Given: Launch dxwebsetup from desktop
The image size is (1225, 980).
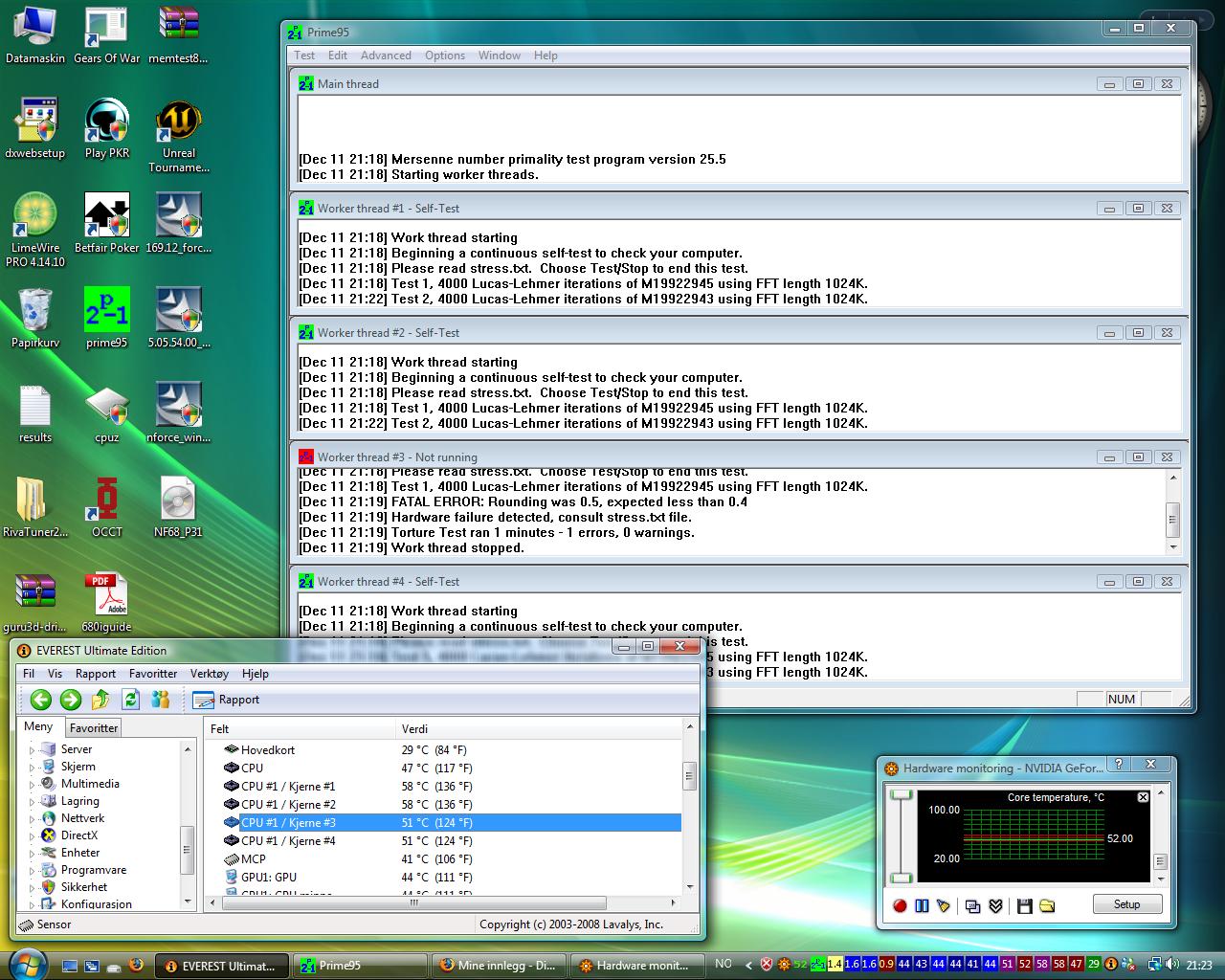Looking at the screenshot, I should (35, 130).
